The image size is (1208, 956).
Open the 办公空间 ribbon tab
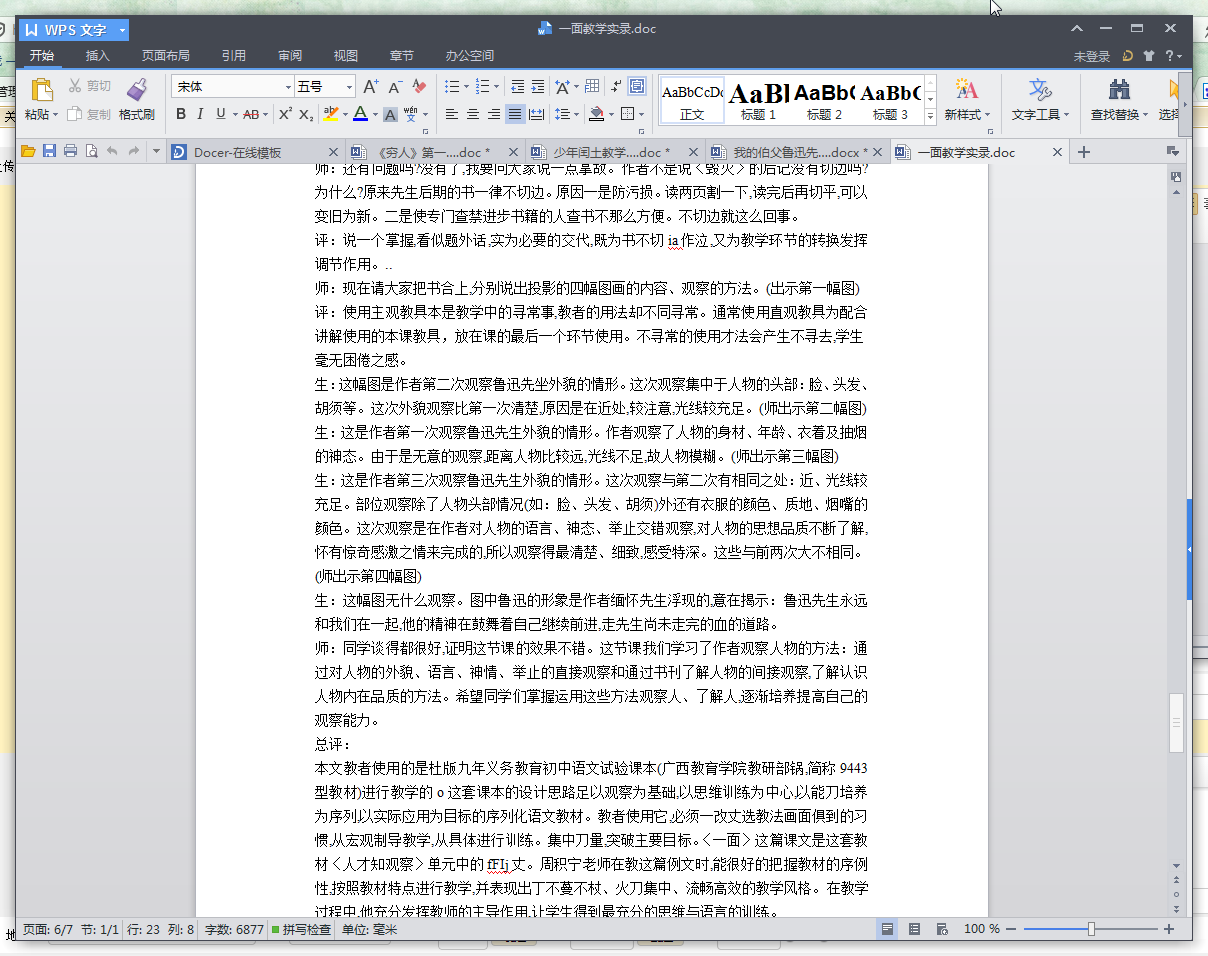(470, 56)
